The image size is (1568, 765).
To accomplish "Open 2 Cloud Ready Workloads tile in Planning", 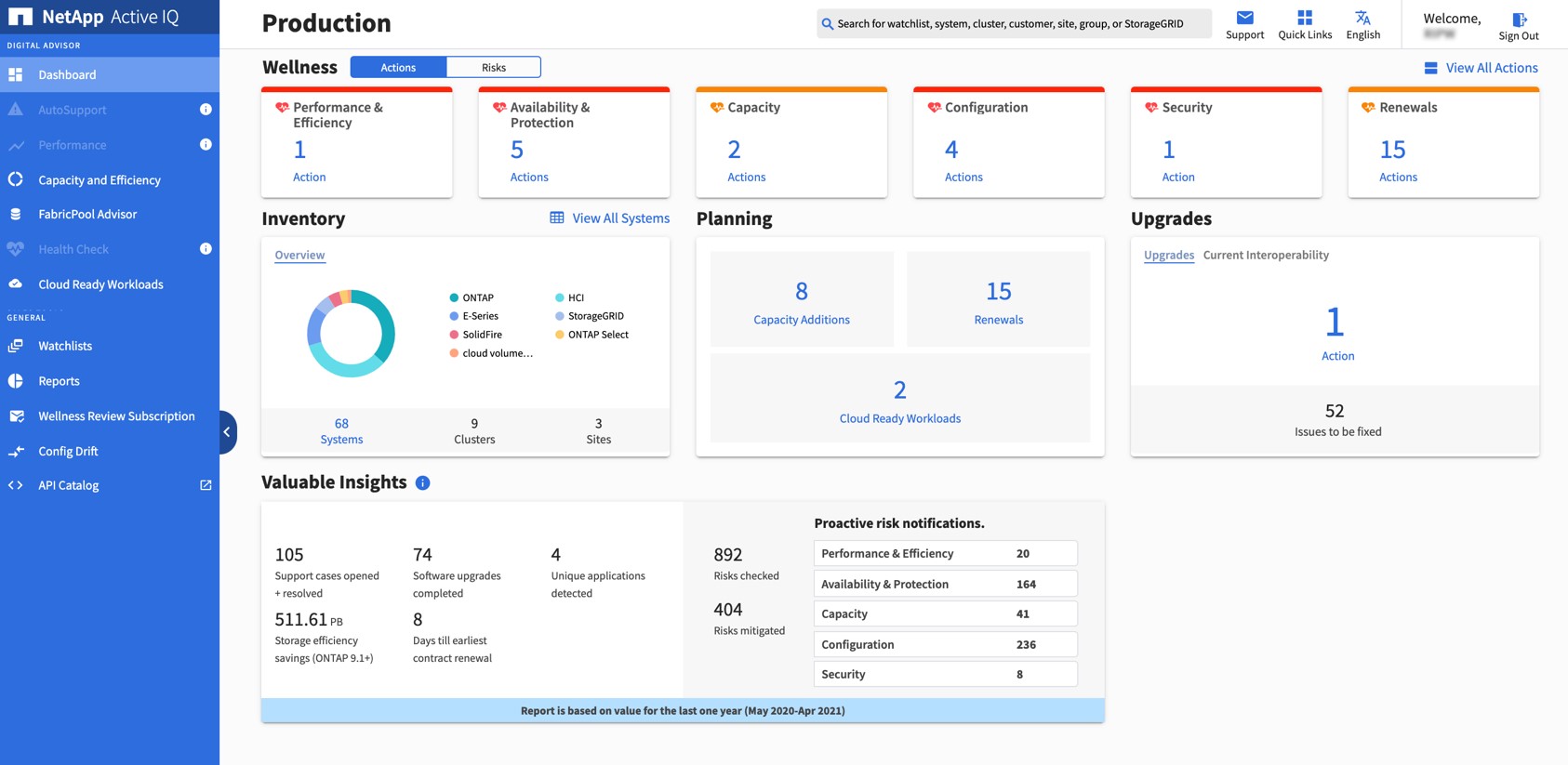I will 900,398.
